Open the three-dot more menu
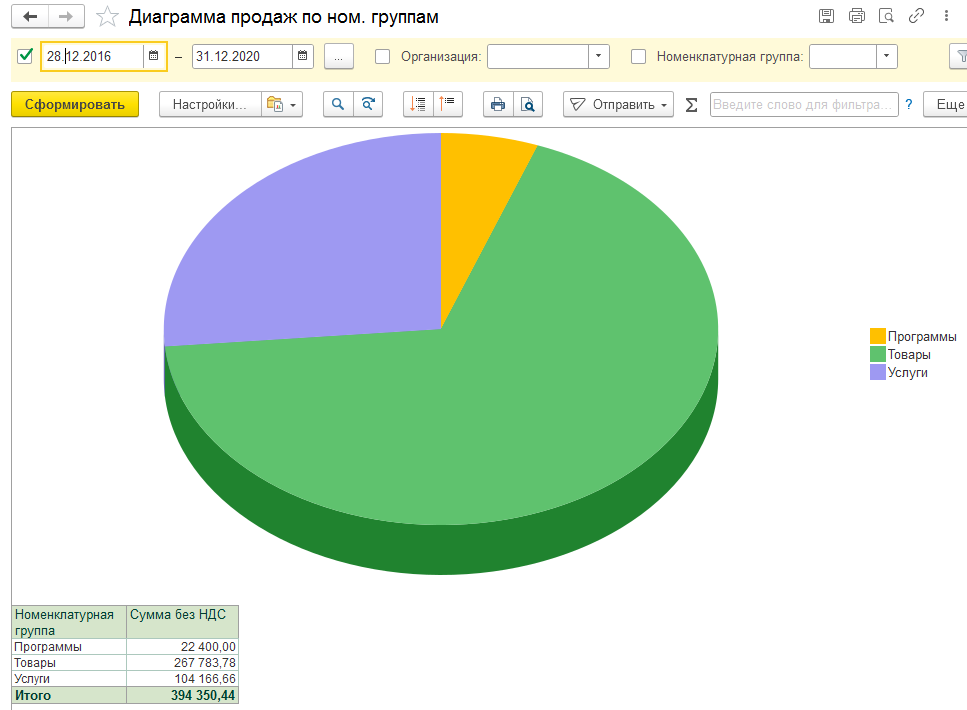The height and width of the screenshot is (710, 967). (946, 16)
